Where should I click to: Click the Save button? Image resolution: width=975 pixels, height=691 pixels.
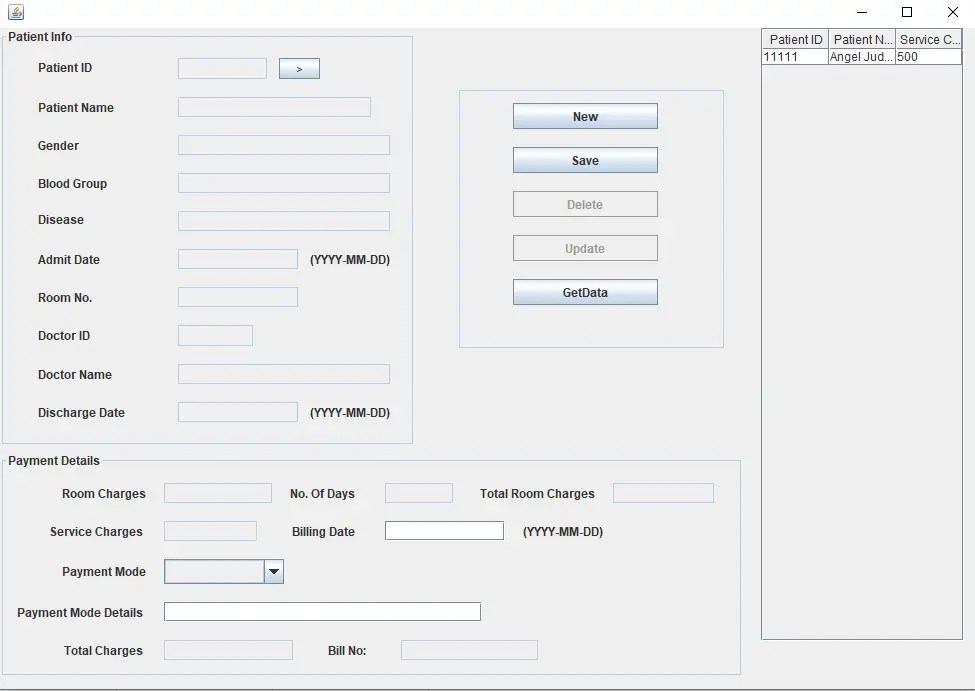tap(584, 160)
